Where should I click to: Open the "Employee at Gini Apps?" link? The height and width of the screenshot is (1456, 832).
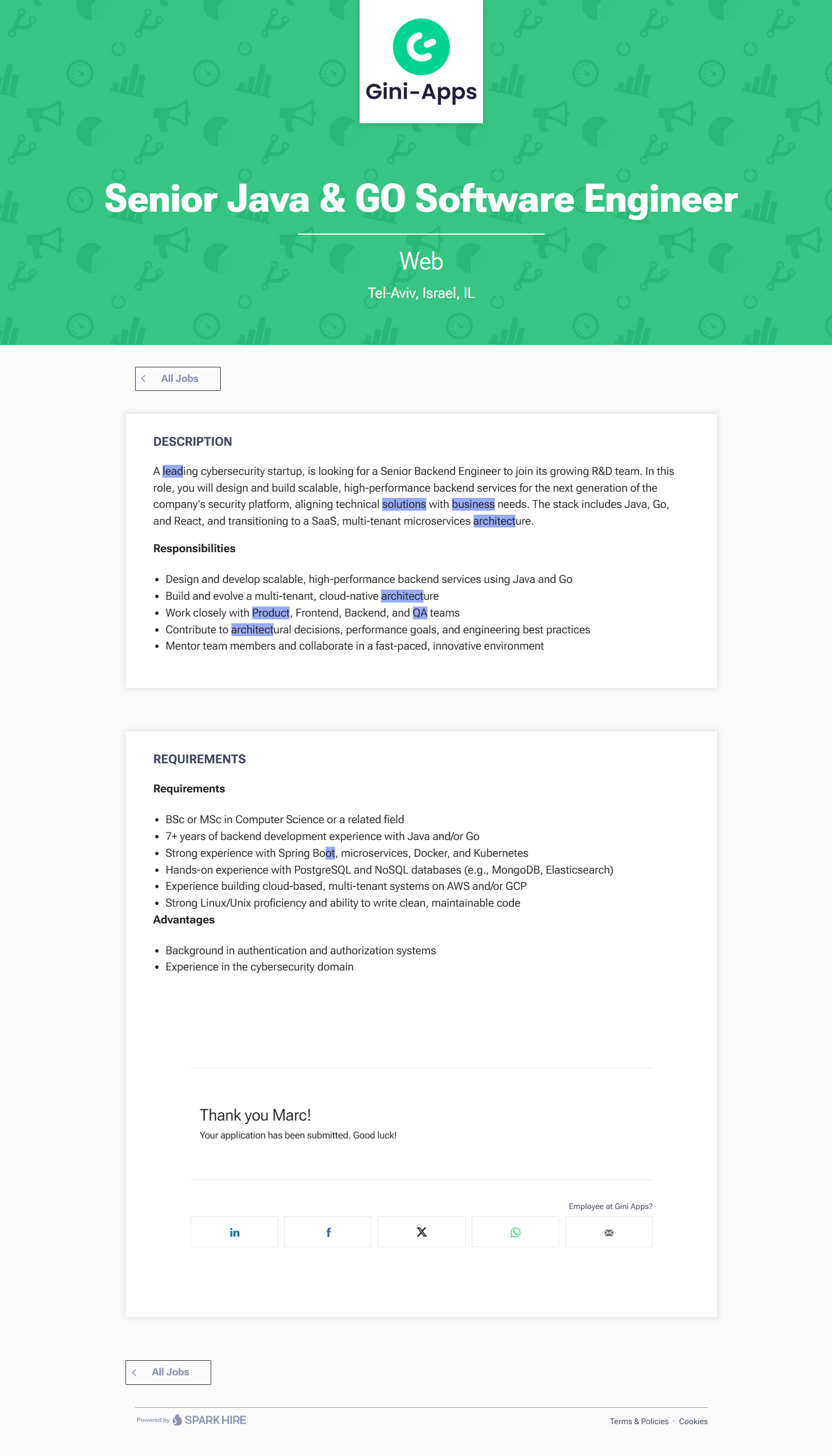[x=610, y=1206]
